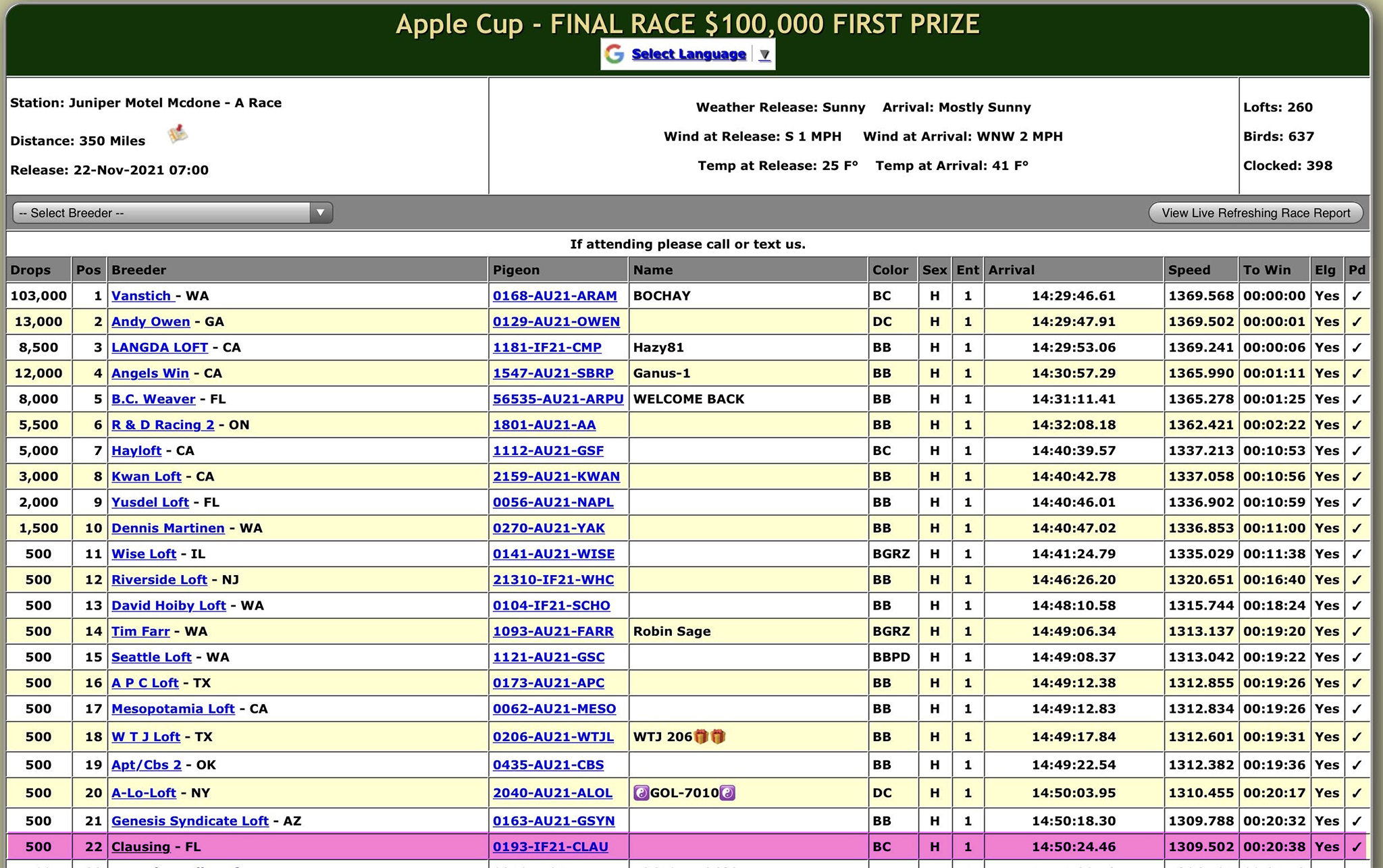Click the map pin icon beside Distance
Image resolution: width=1383 pixels, height=868 pixels.
[178, 134]
